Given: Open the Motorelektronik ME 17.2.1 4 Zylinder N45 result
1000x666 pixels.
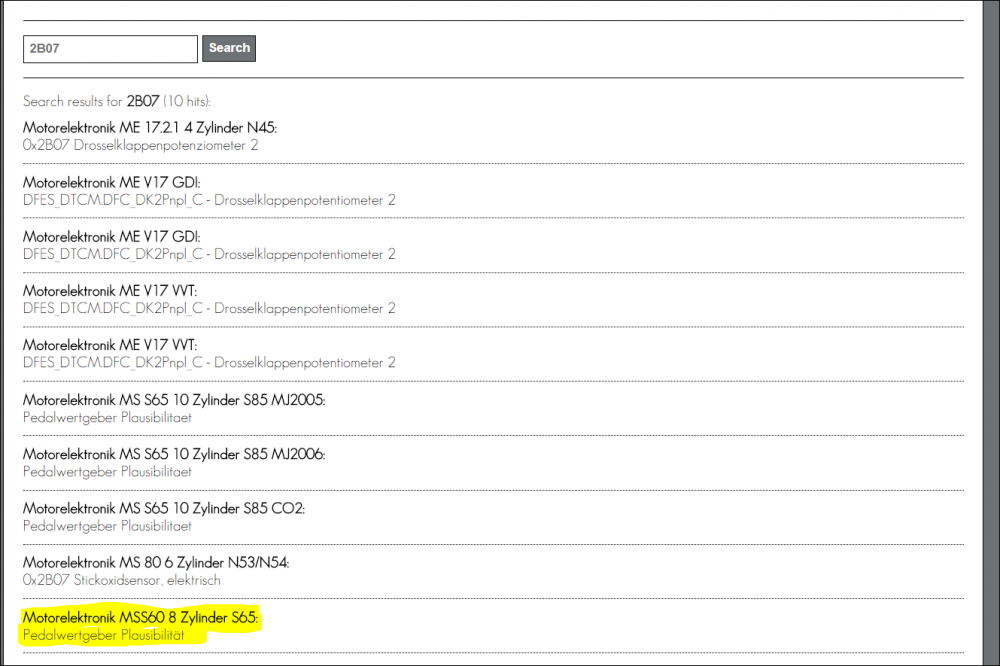Looking at the screenshot, I should coord(150,128).
